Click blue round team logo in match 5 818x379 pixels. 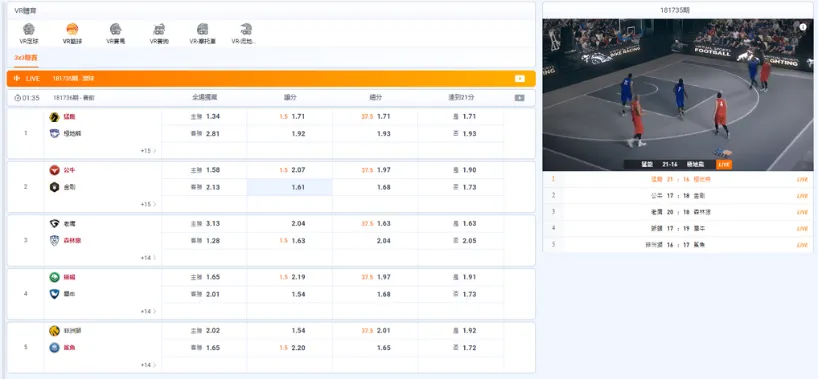click(x=54, y=348)
